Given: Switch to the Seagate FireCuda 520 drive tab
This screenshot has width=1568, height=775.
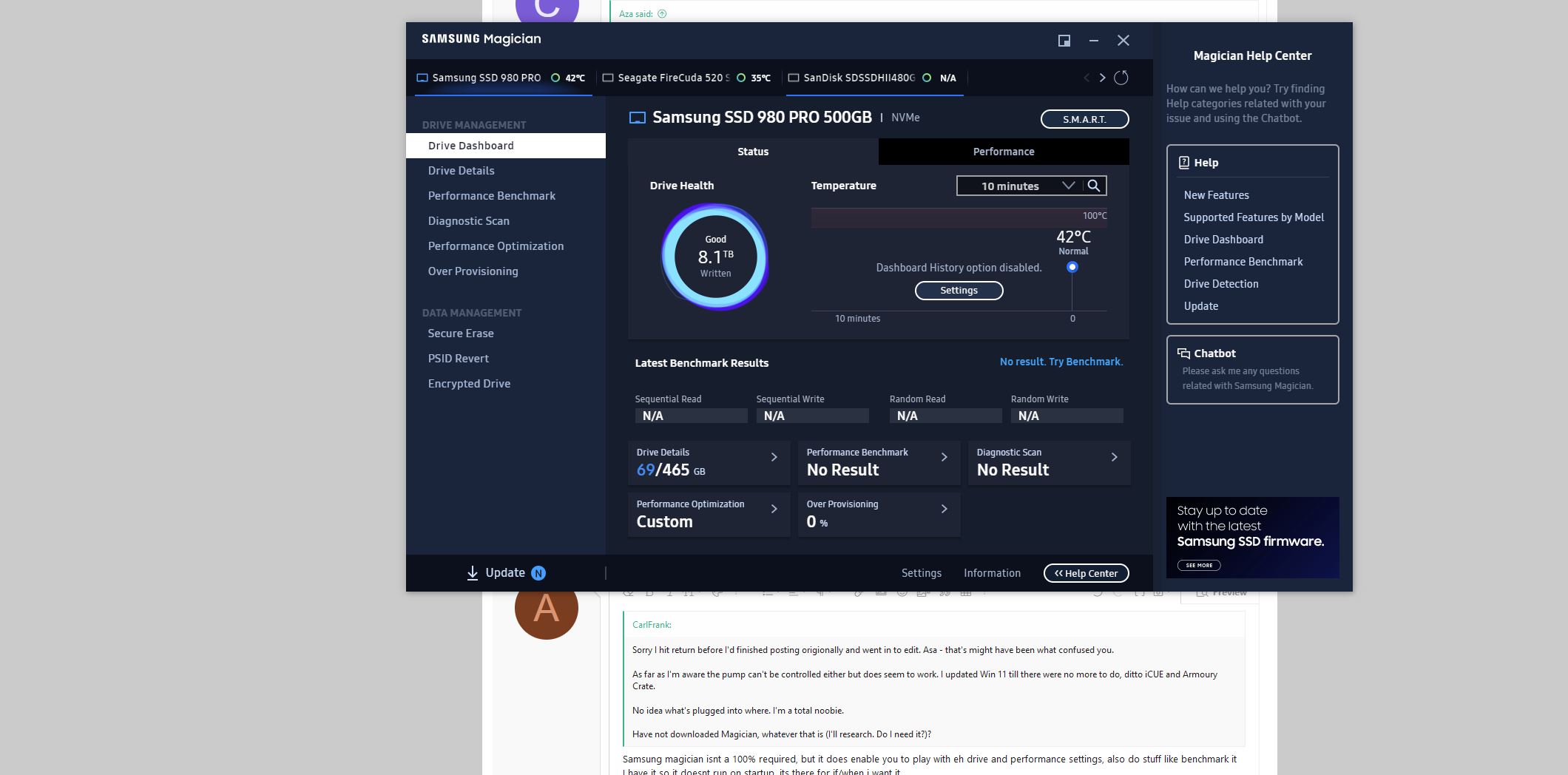Looking at the screenshot, I should point(689,78).
